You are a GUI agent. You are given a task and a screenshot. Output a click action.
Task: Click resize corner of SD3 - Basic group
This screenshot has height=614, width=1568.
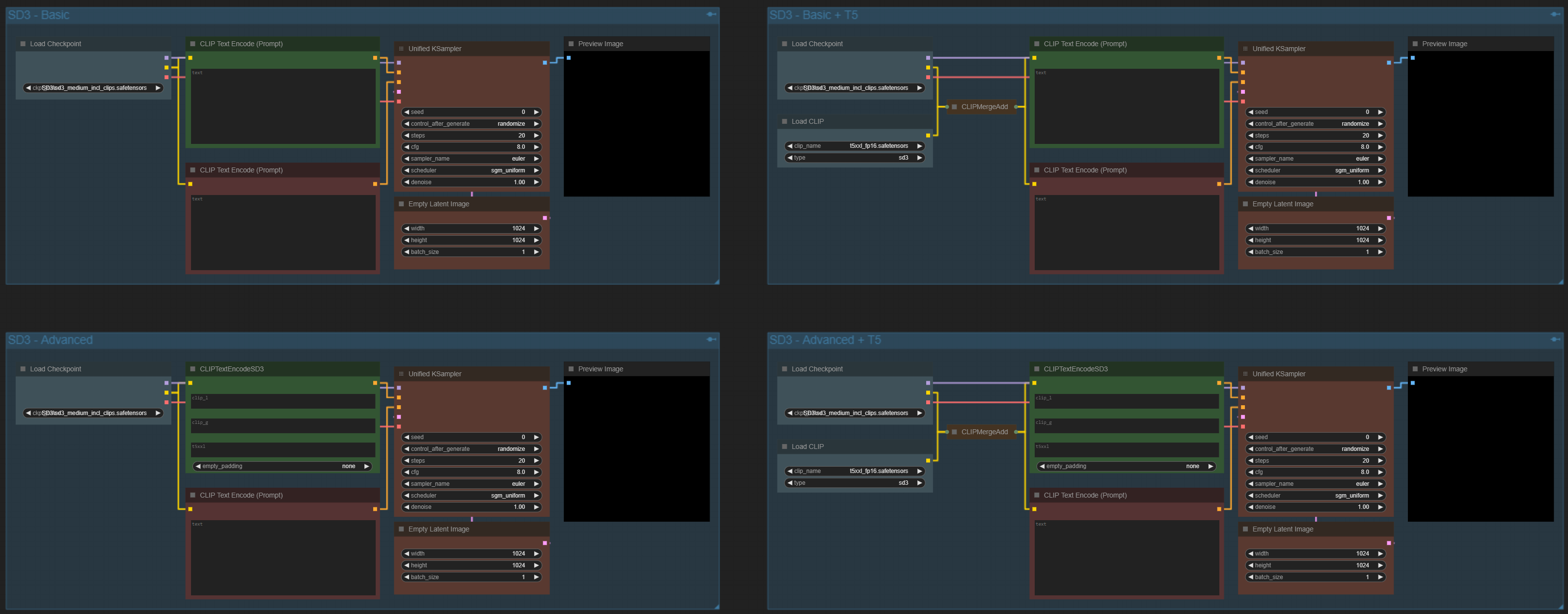coord(716,281)
